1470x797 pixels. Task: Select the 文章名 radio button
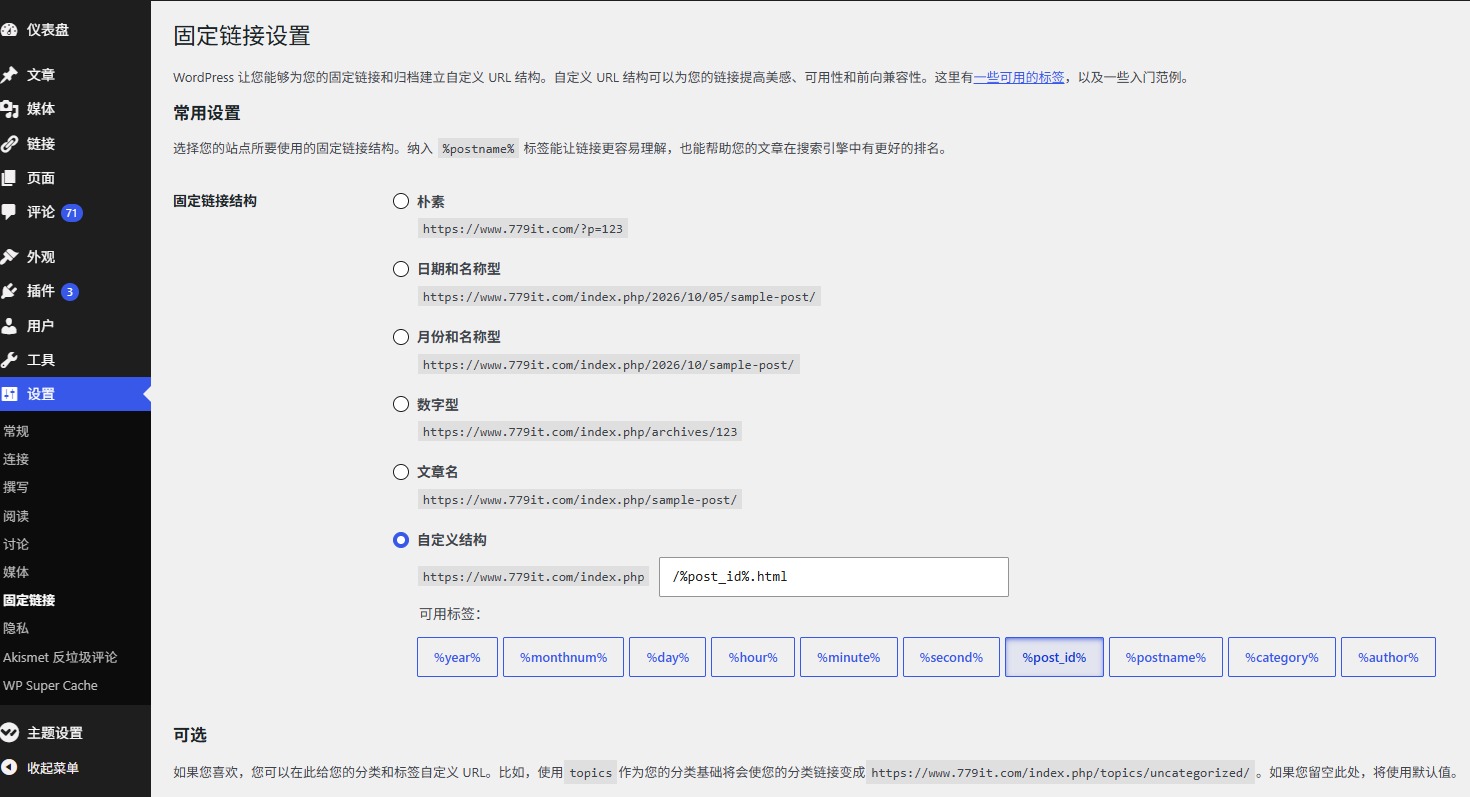[x=401, y=472]
